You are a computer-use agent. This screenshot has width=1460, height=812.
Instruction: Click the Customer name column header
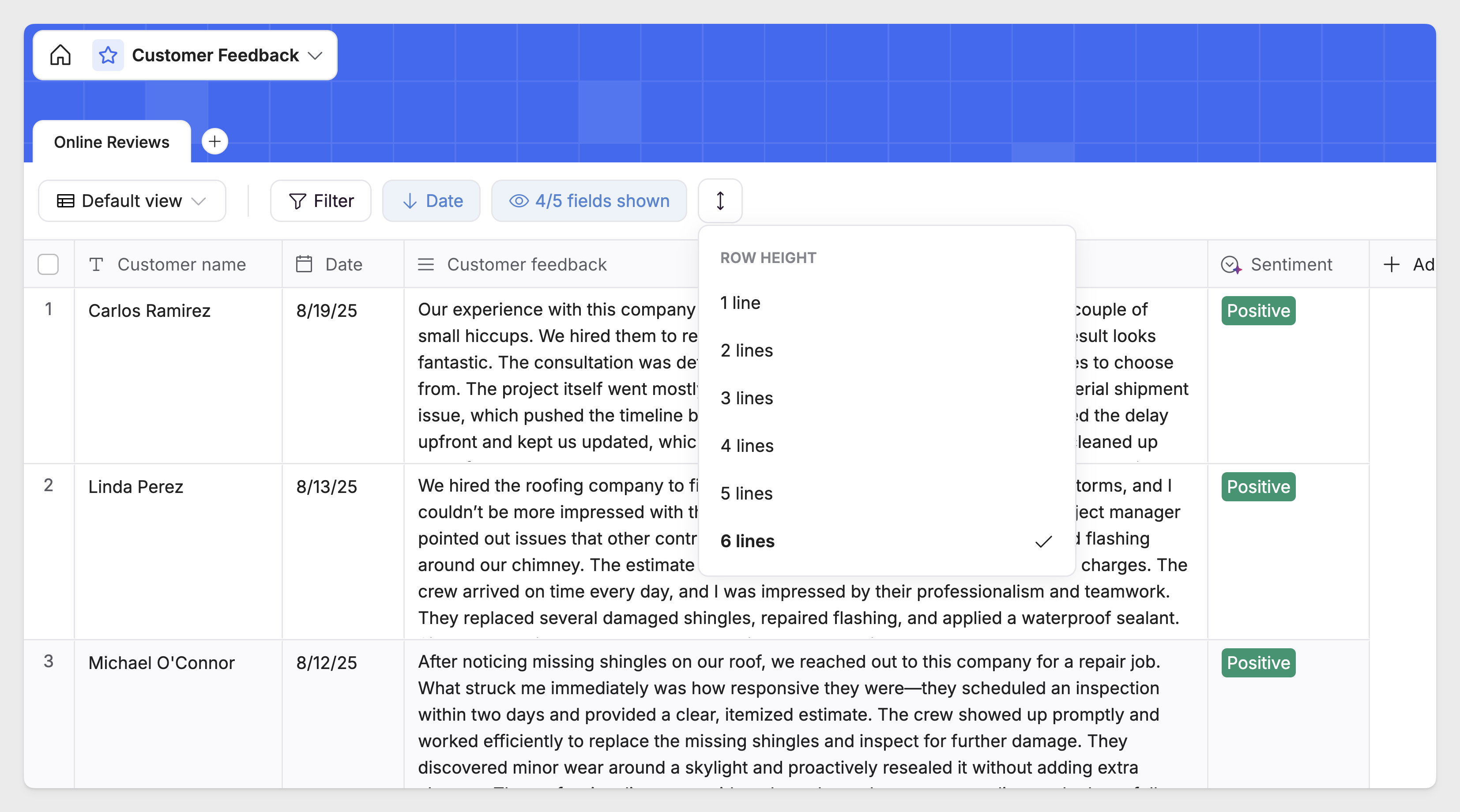click(x=178, y=264)
